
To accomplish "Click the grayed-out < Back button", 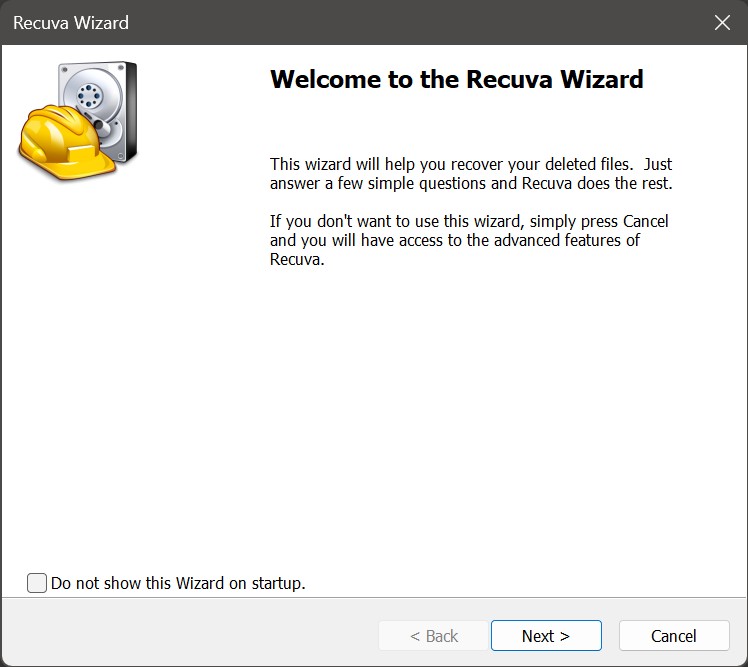I will coord(434,636).
